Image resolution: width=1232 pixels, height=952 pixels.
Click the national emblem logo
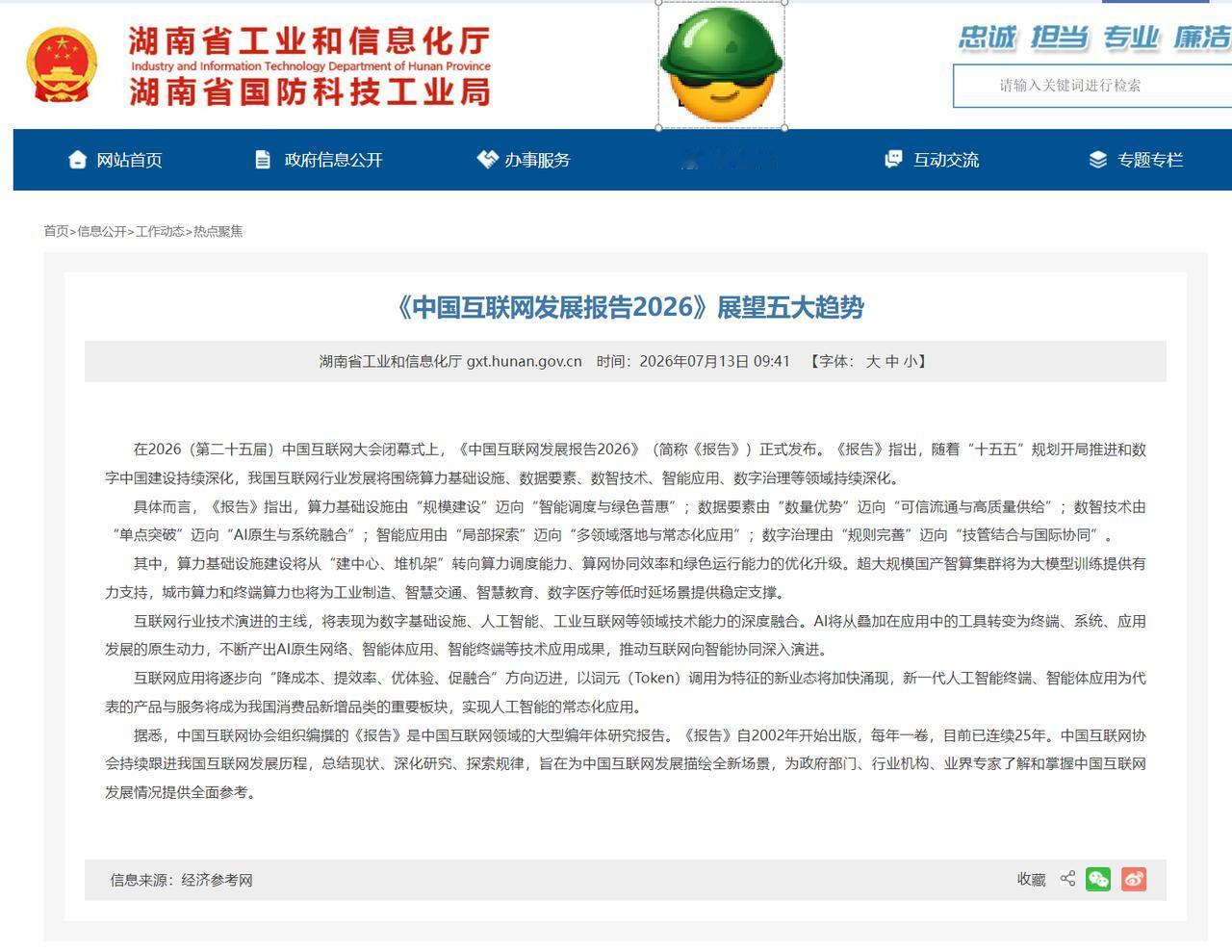point(62,65)
